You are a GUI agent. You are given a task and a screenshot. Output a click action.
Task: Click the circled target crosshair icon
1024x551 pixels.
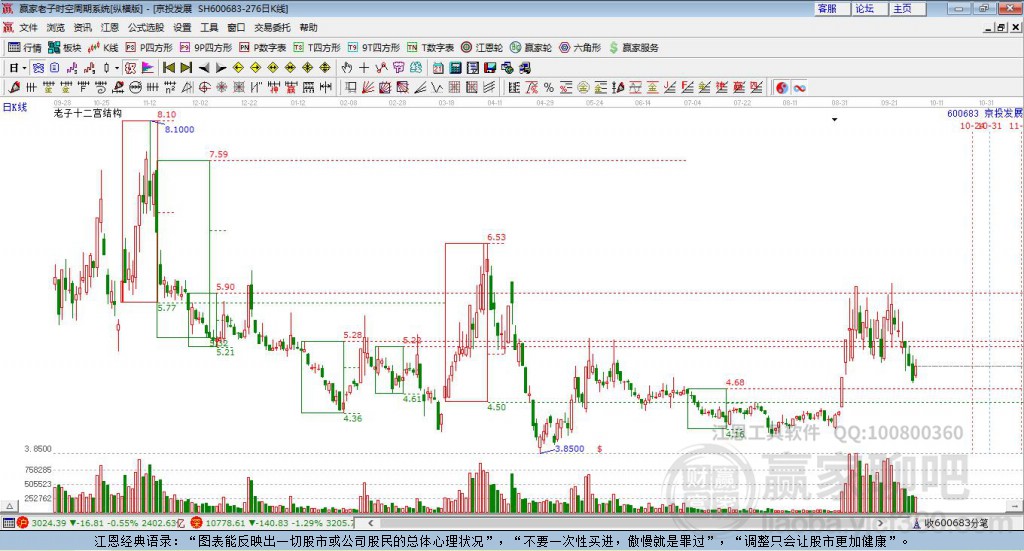coord(204,87)
